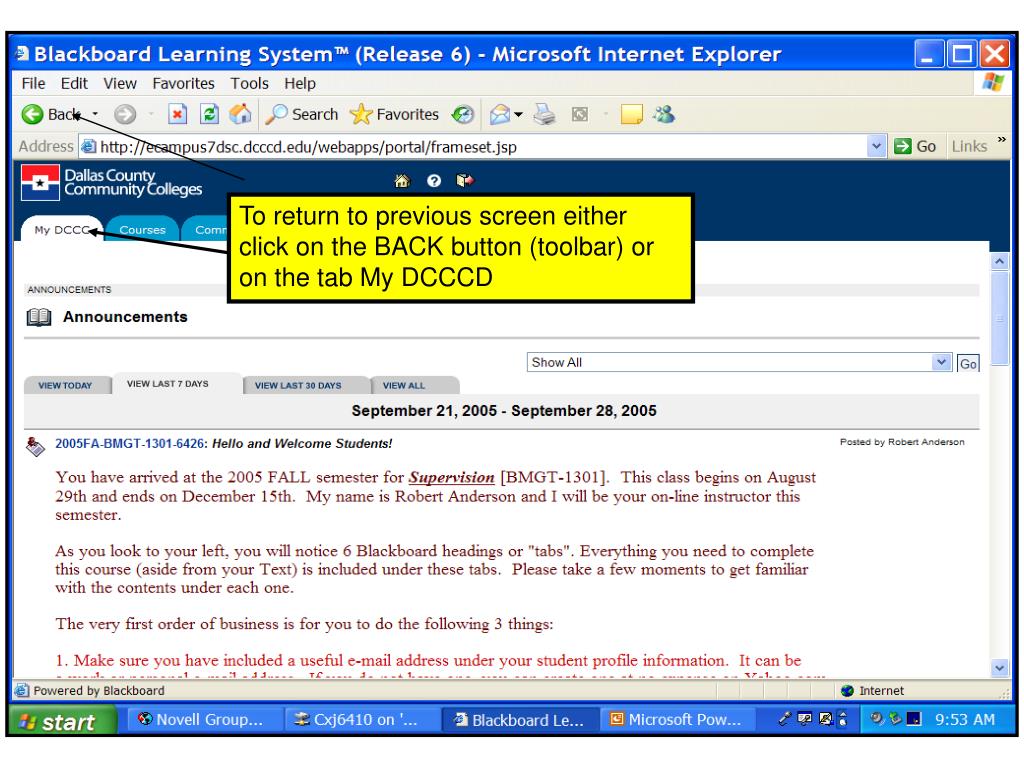Open the Back button history dropdown arrow
Image resolution: width=1024 pixels, height=768 pixels.
[95, 114]
